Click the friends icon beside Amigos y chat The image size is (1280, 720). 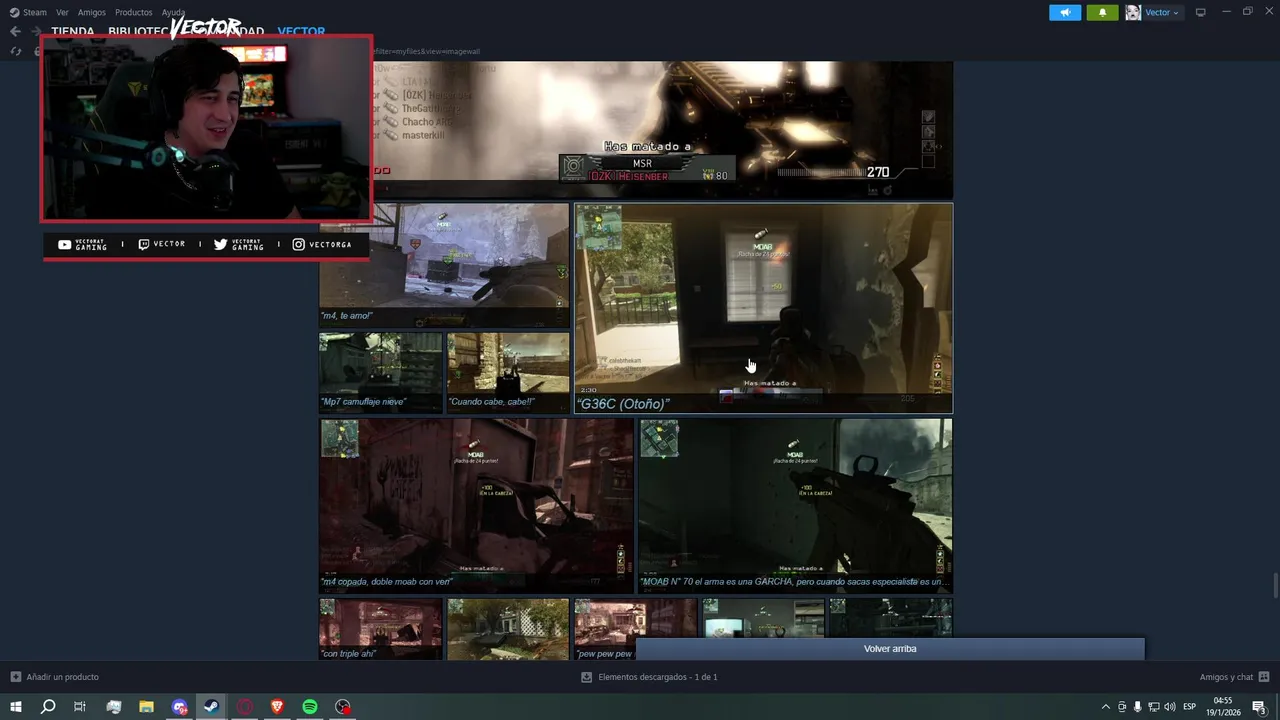(1264, 677)
